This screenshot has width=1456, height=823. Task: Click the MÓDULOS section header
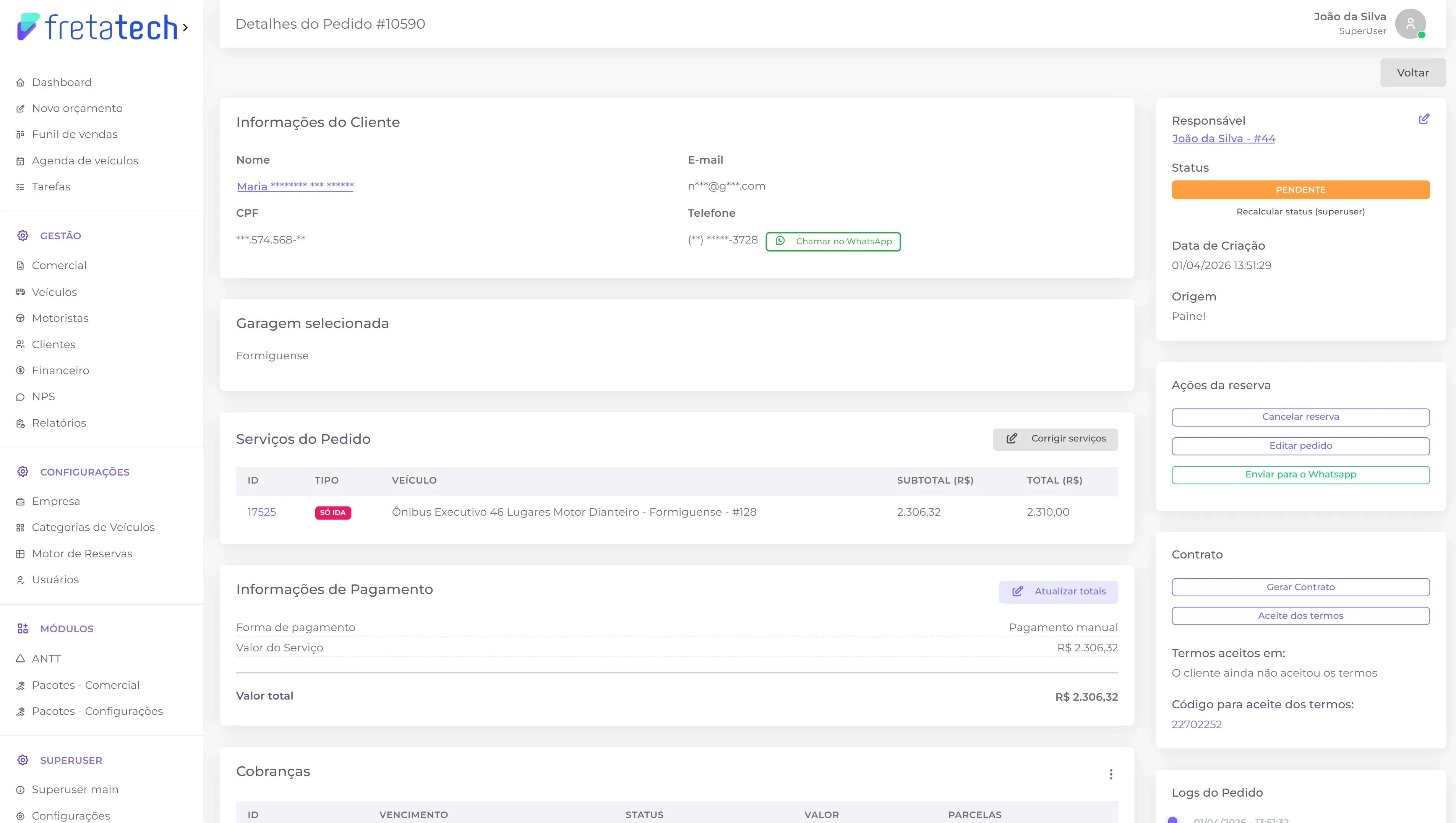67,629
